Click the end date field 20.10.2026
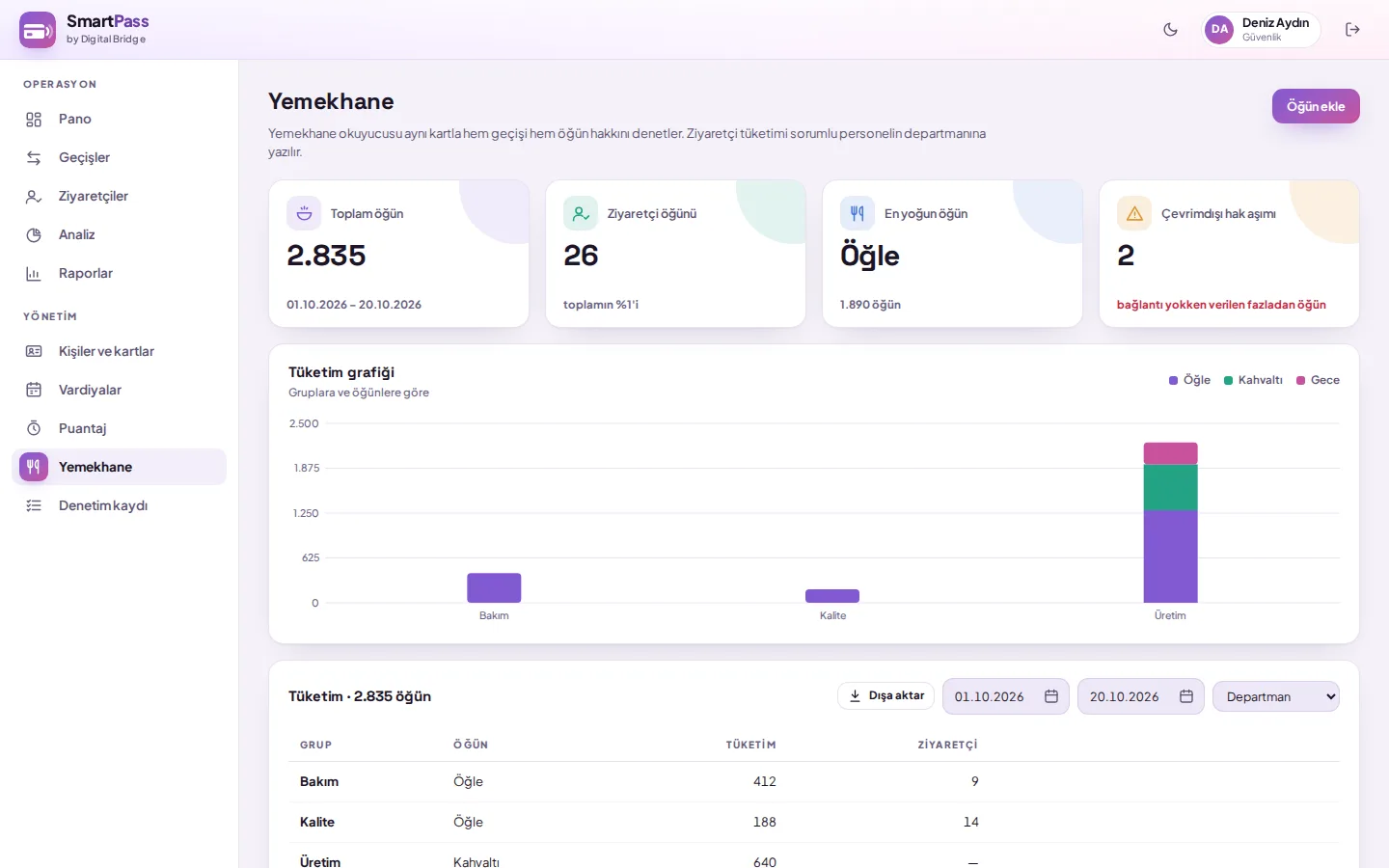Image resolution: width=1389 pixels, height=868 pixels. click(1140, 696)
